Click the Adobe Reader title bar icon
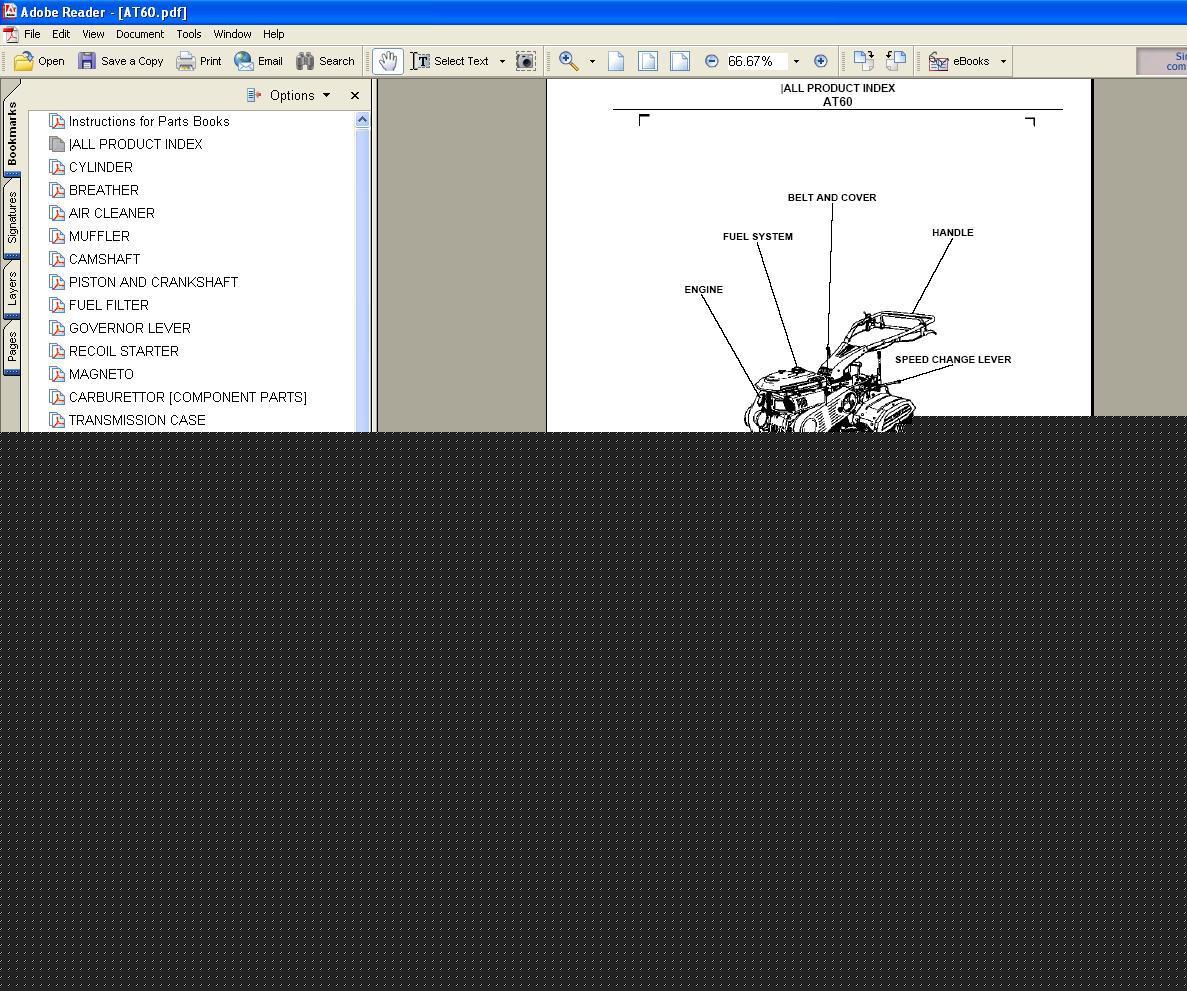The image size is (1187, 991). tap(9, 11)
